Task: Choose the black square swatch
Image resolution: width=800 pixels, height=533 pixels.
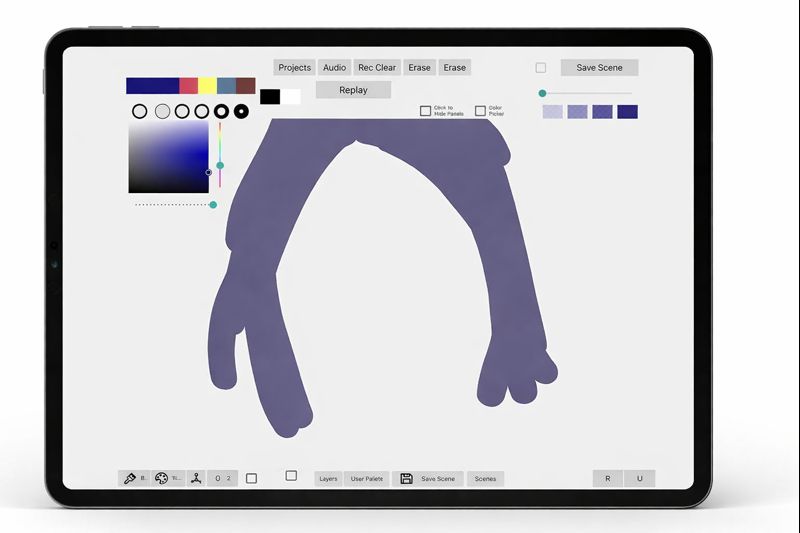Action: [x=270, y=97]
